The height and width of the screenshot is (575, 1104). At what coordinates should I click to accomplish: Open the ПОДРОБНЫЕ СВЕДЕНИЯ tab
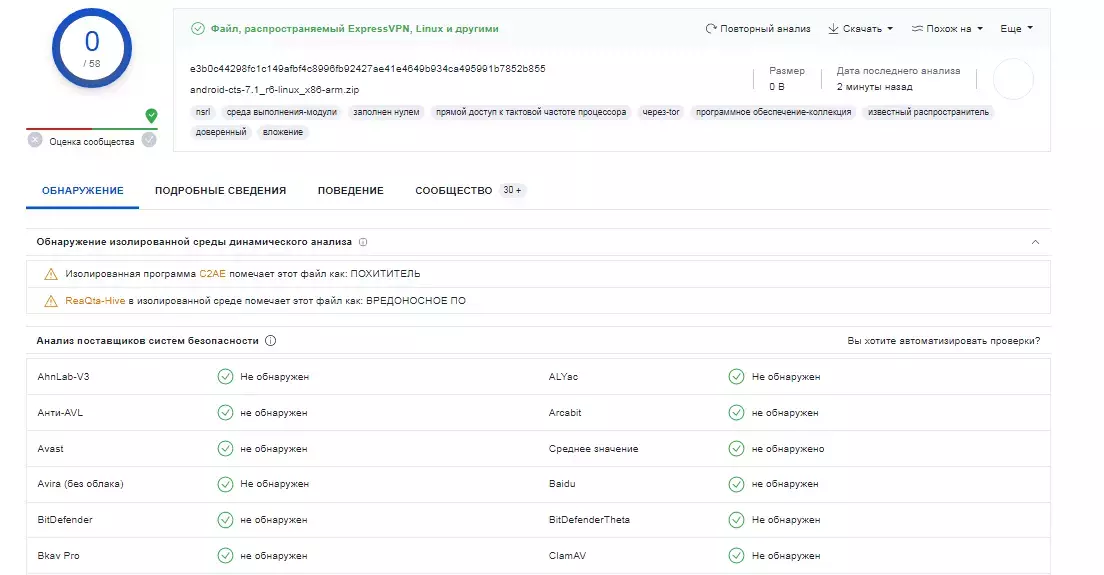click(x=220, y=191)
